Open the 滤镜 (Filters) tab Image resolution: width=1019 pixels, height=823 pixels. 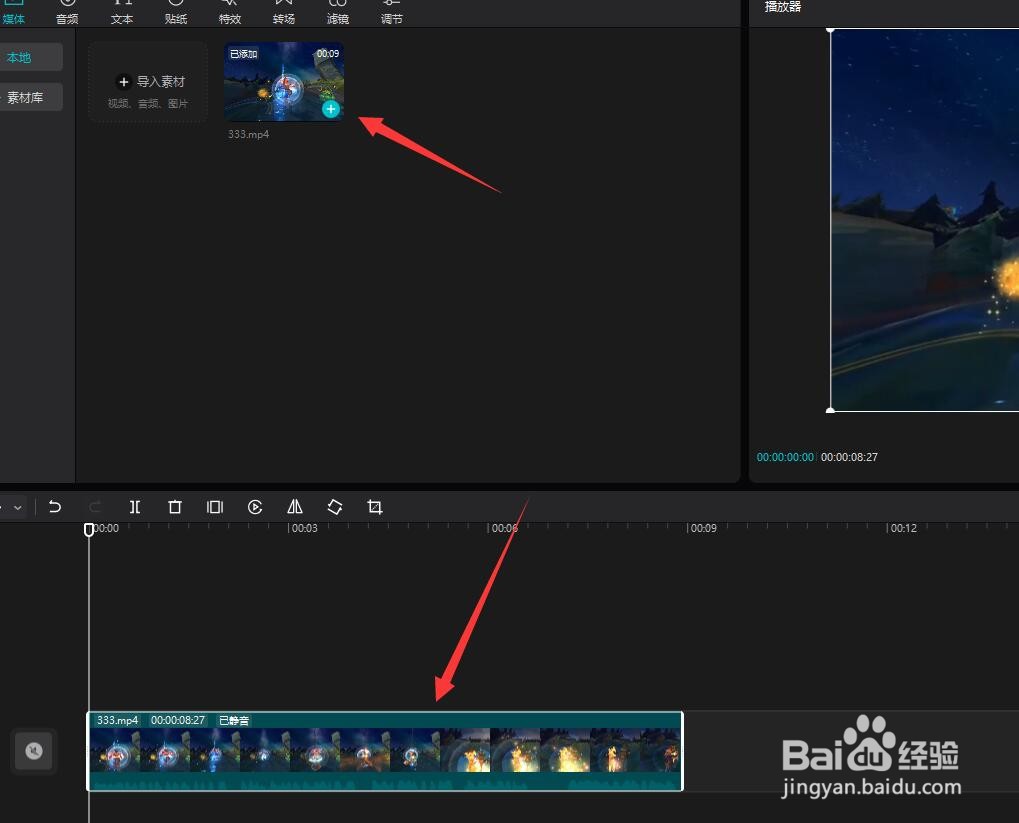point(337,13)
